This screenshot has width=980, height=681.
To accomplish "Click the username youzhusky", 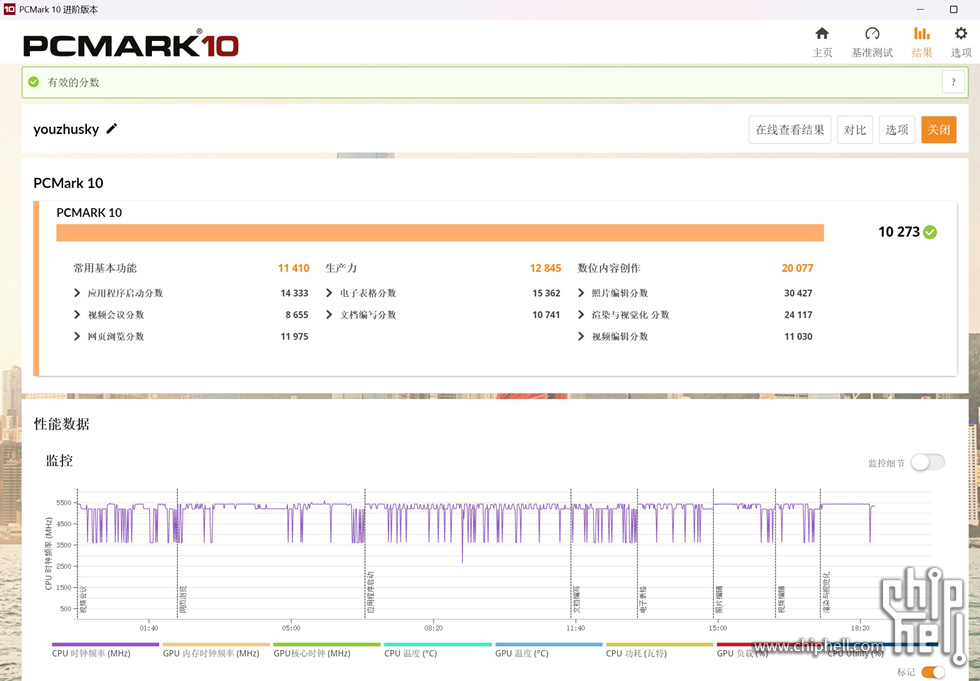I will pyautogui.click(x=66, y=129).
